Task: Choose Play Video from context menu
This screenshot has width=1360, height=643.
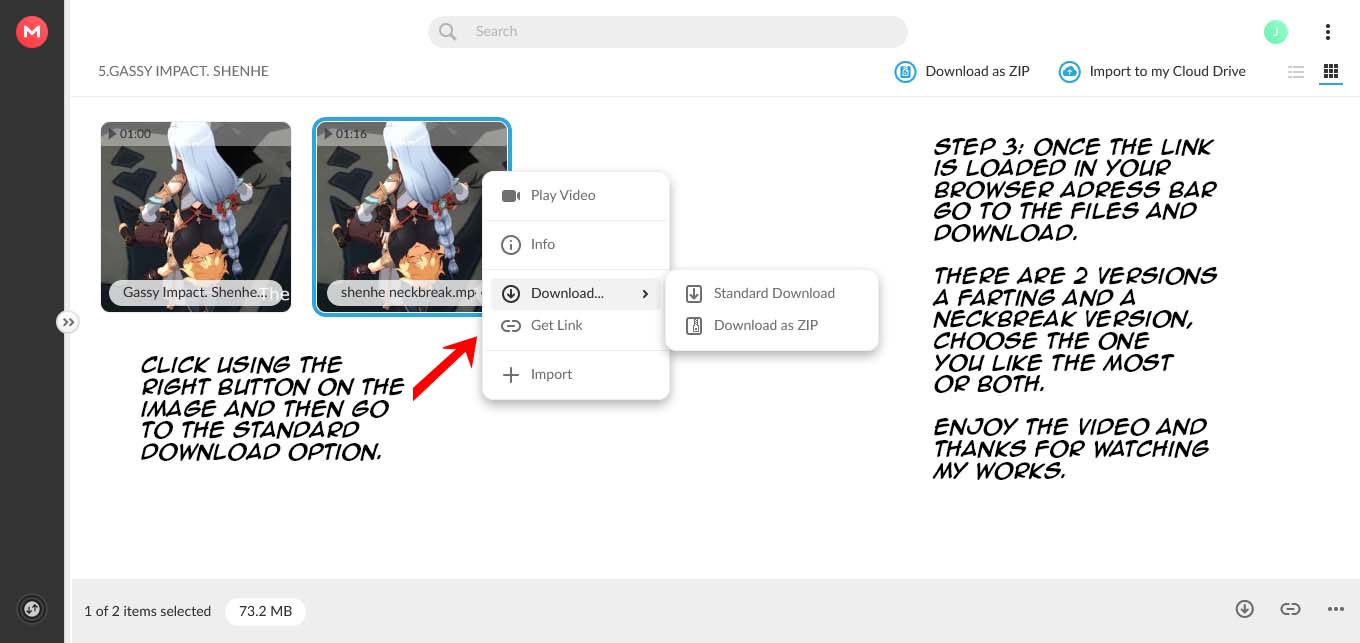Action: (x=576, y=195)
